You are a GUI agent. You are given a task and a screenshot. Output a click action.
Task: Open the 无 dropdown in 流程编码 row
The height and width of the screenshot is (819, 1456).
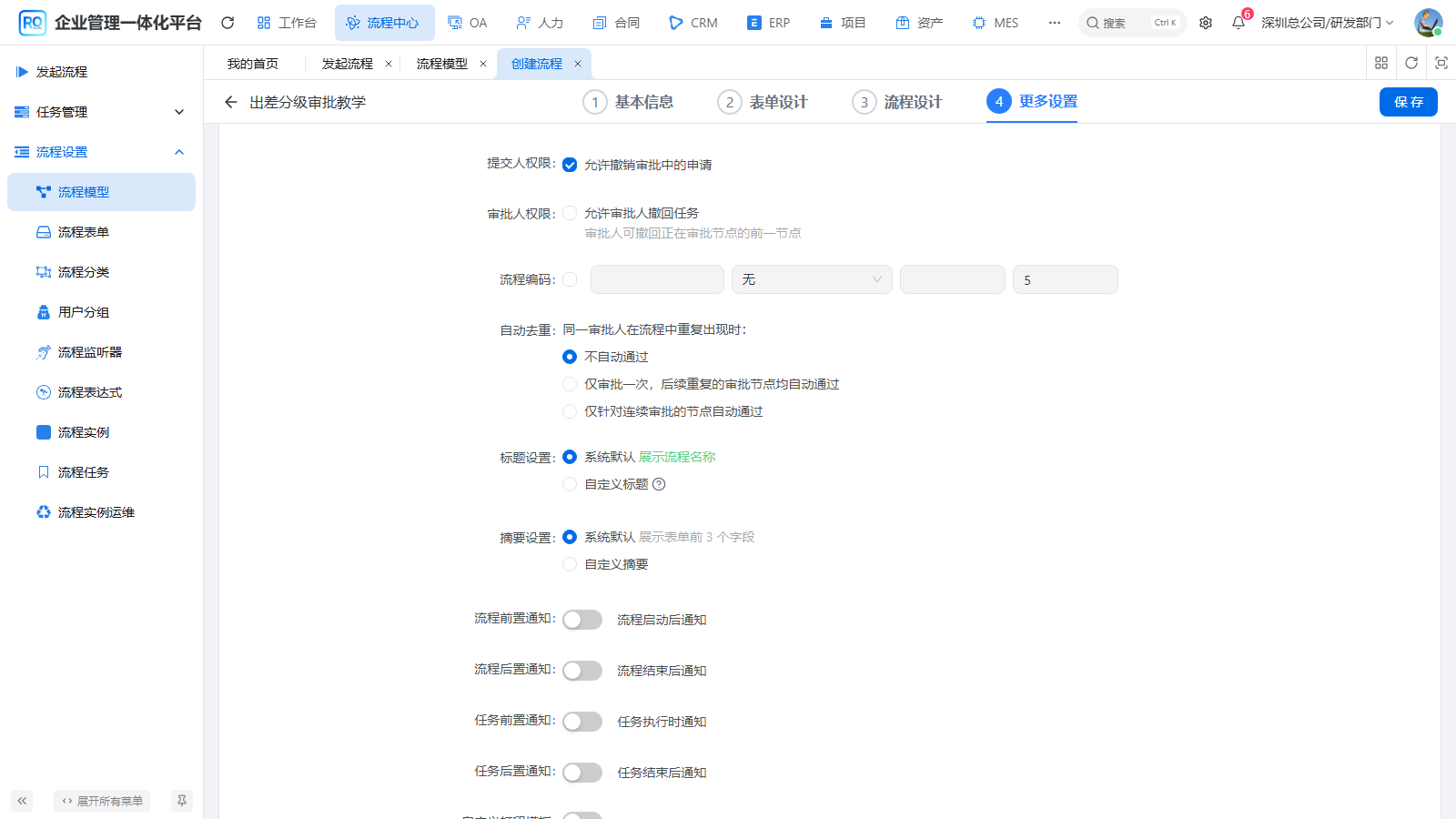point(812,279)
